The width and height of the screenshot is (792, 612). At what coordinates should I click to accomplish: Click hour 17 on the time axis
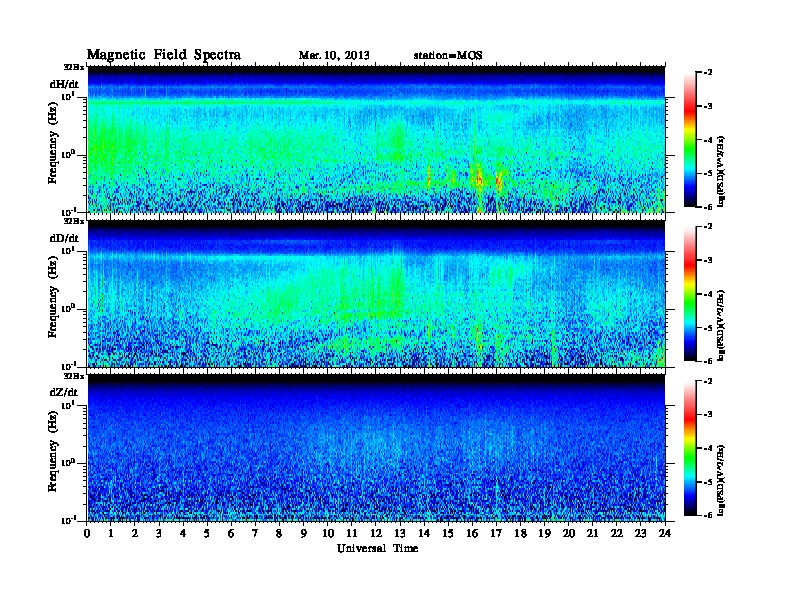[496, 534]
